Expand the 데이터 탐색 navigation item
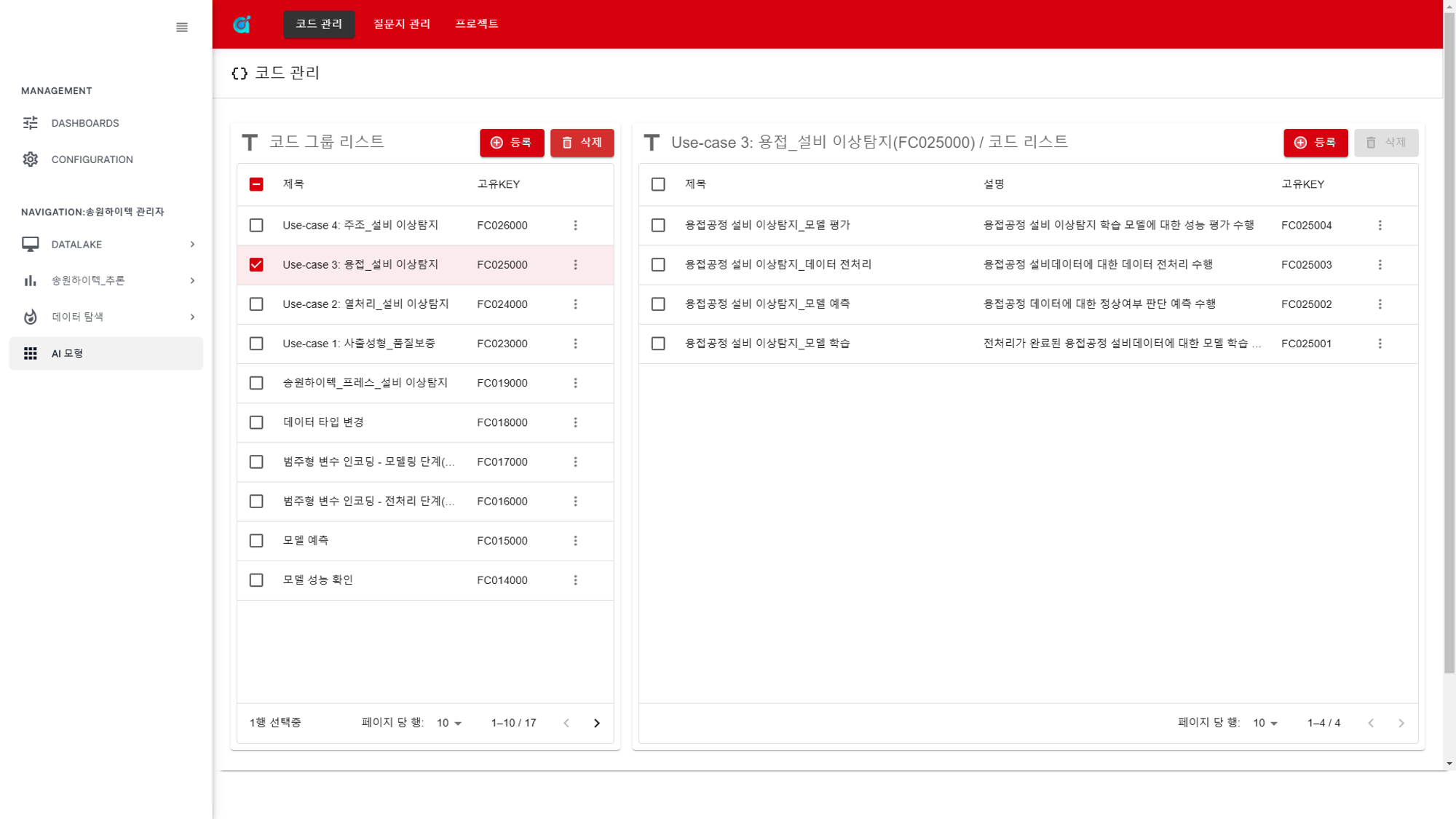Image resolution: width=1456 pixels, height=819 pixels. (192, 317)
